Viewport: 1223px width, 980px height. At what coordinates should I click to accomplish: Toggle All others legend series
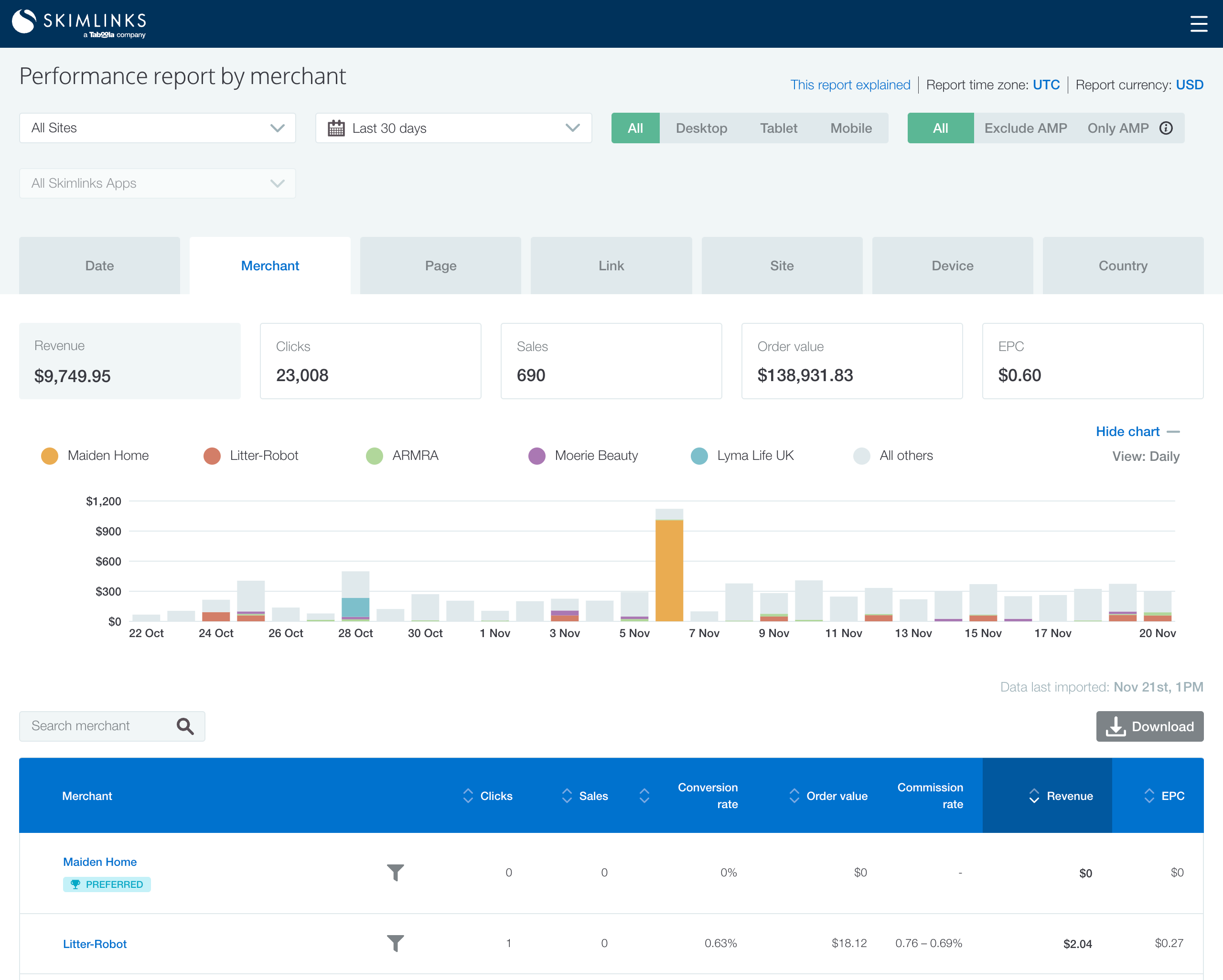pos(893,456)
